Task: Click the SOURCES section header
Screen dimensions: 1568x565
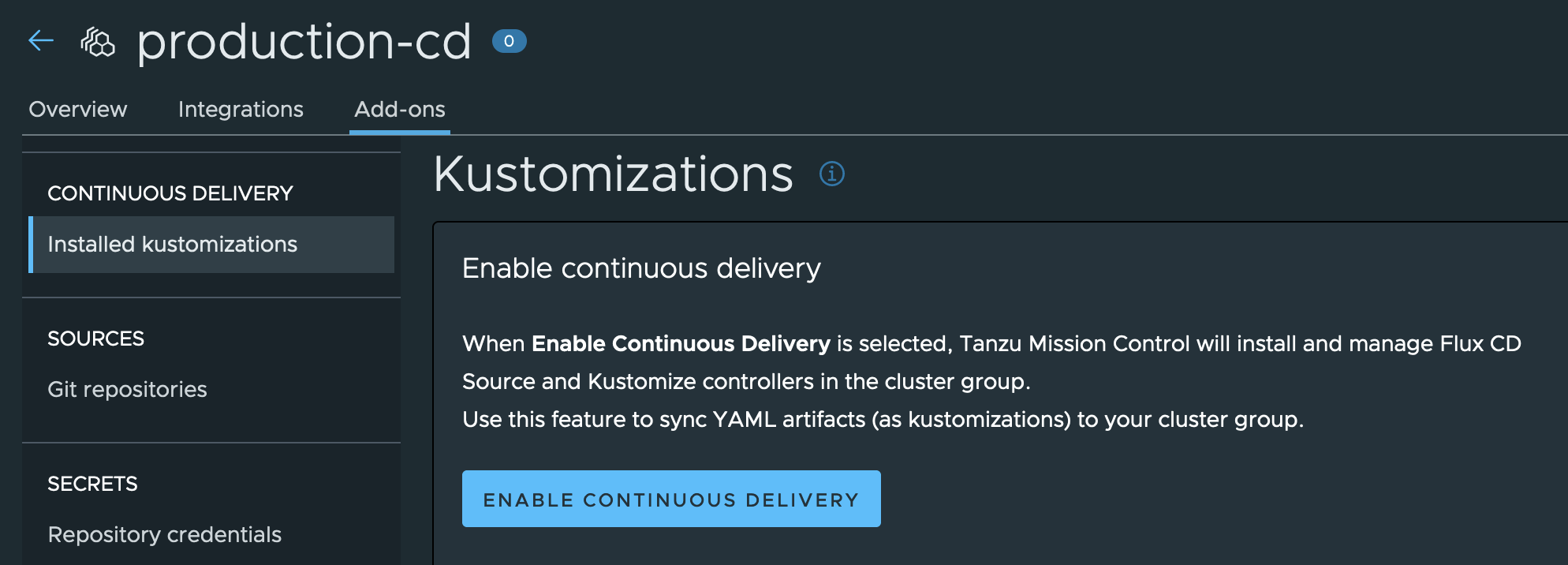Action: pos(96,339)
